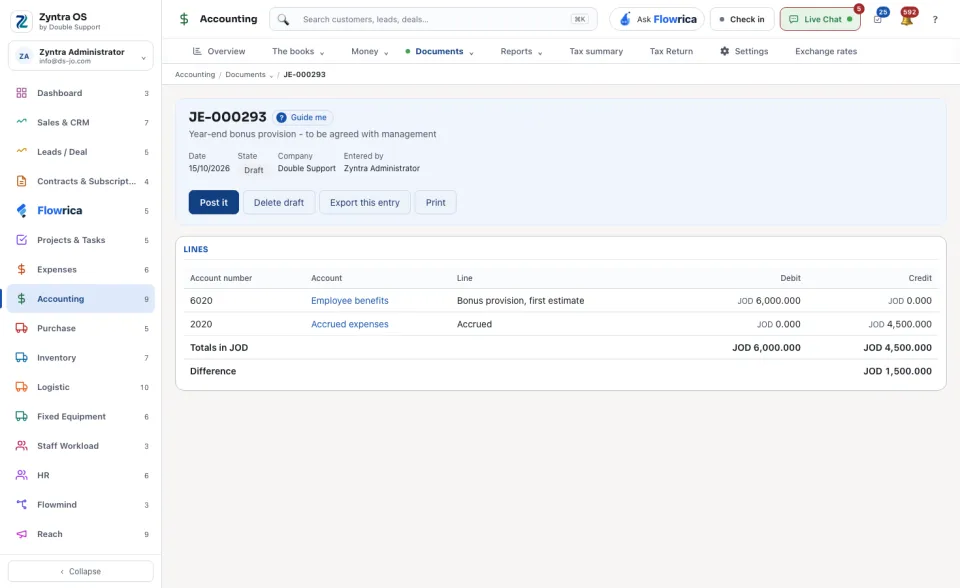Viewport: 960px width, 588px height.
Task: Print the journal entry
Action: [x=435, y=202]
